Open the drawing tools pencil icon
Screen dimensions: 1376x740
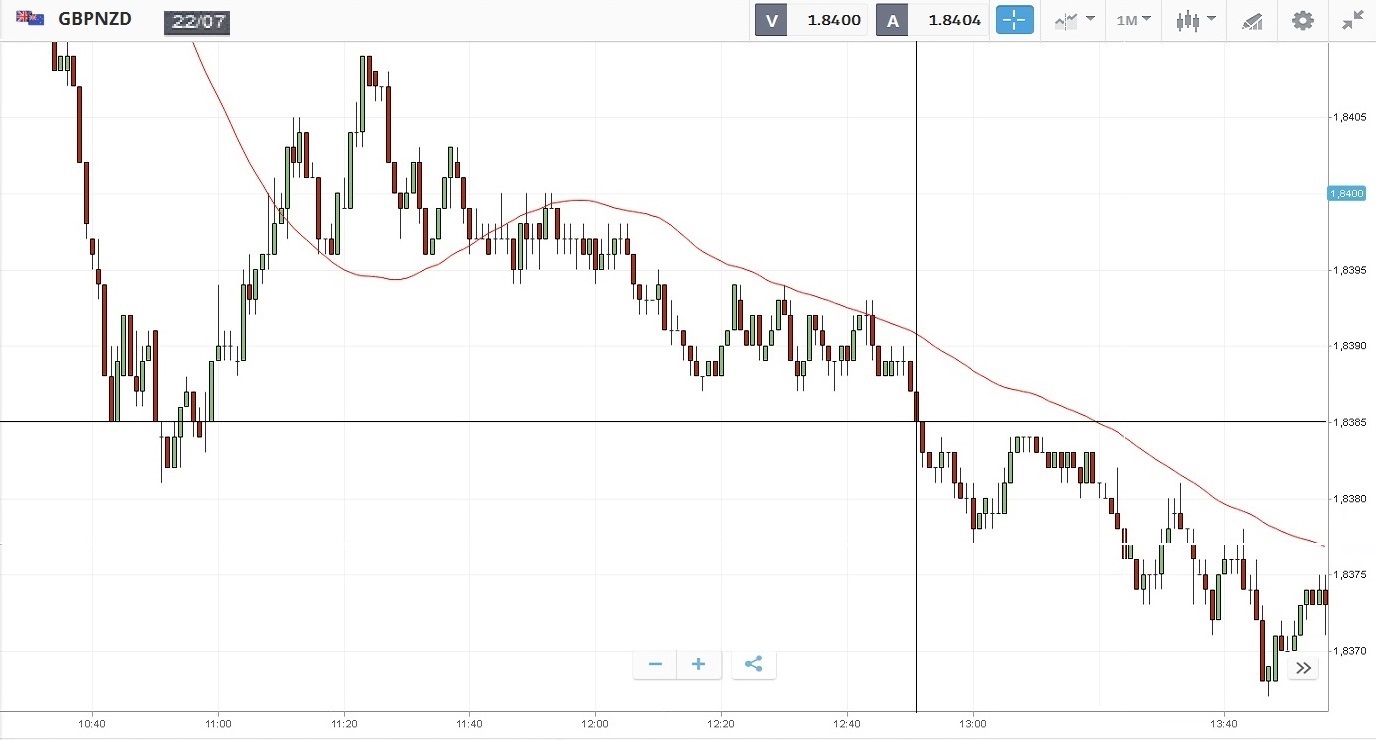(1251, 20)
